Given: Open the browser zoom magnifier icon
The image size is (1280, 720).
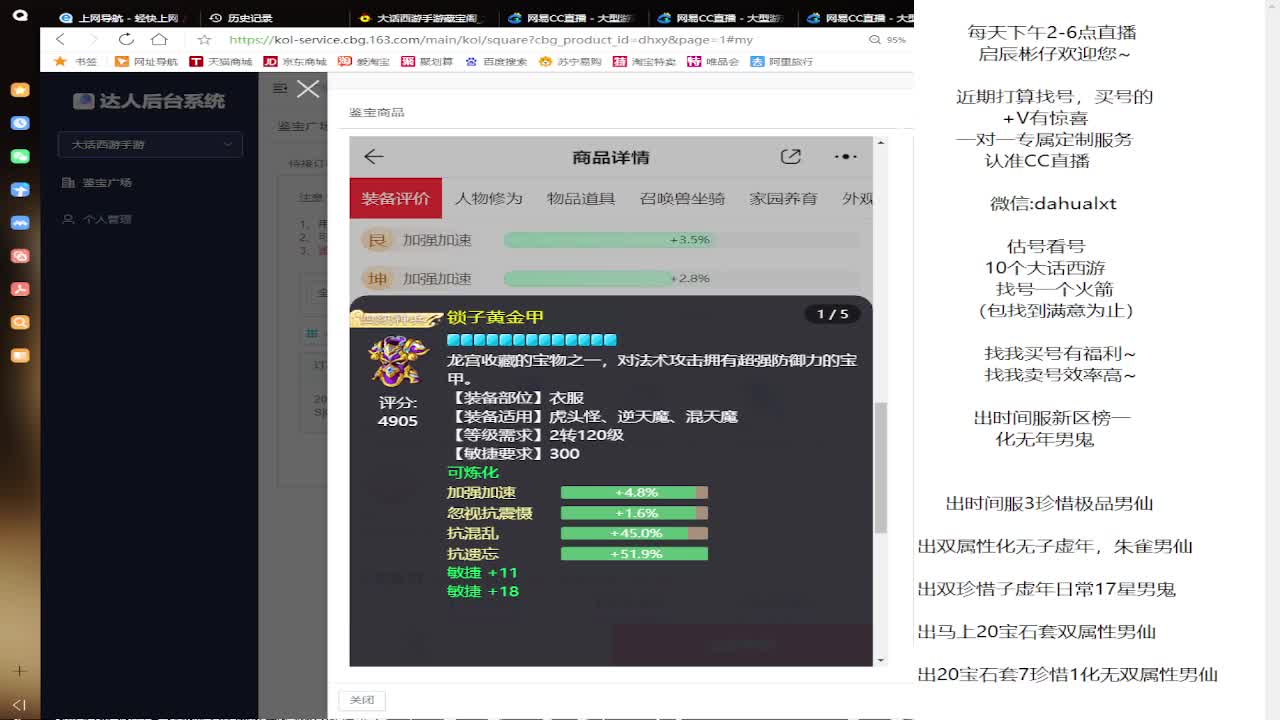Looking at the screenshot, I should point(875,39).
